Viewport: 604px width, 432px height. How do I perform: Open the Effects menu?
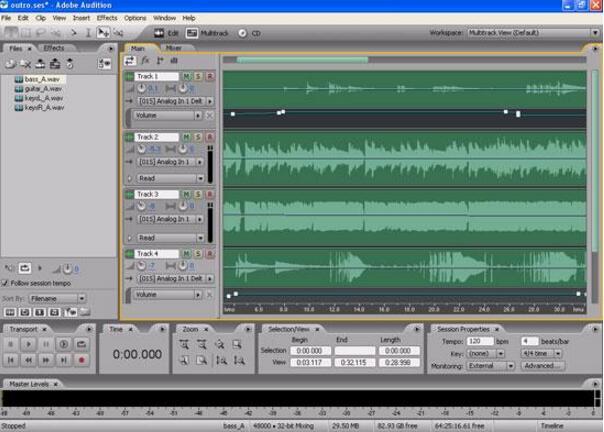click(x=107, y=18)
